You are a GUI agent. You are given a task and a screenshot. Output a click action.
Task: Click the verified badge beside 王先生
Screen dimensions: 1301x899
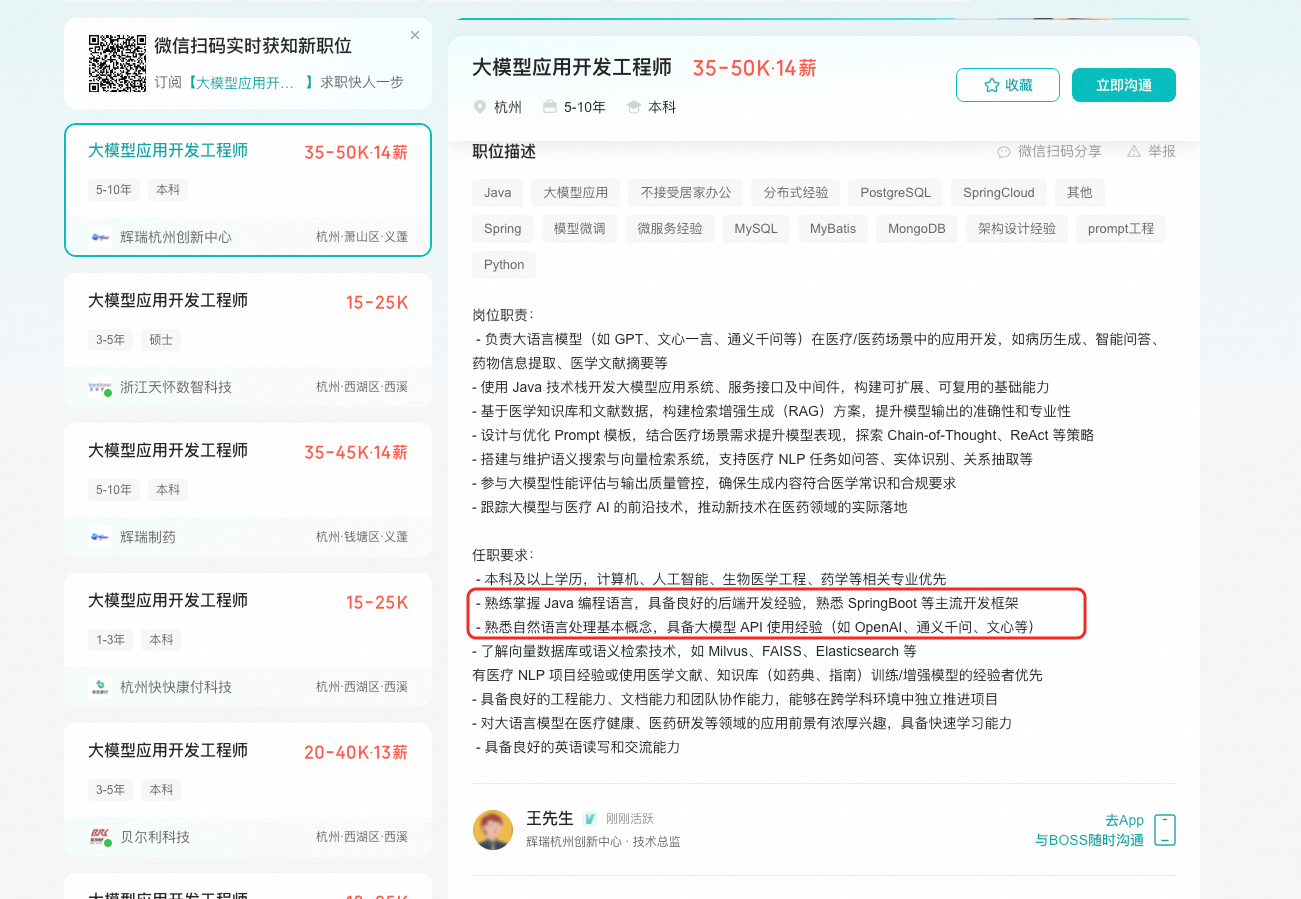[590, 818]
